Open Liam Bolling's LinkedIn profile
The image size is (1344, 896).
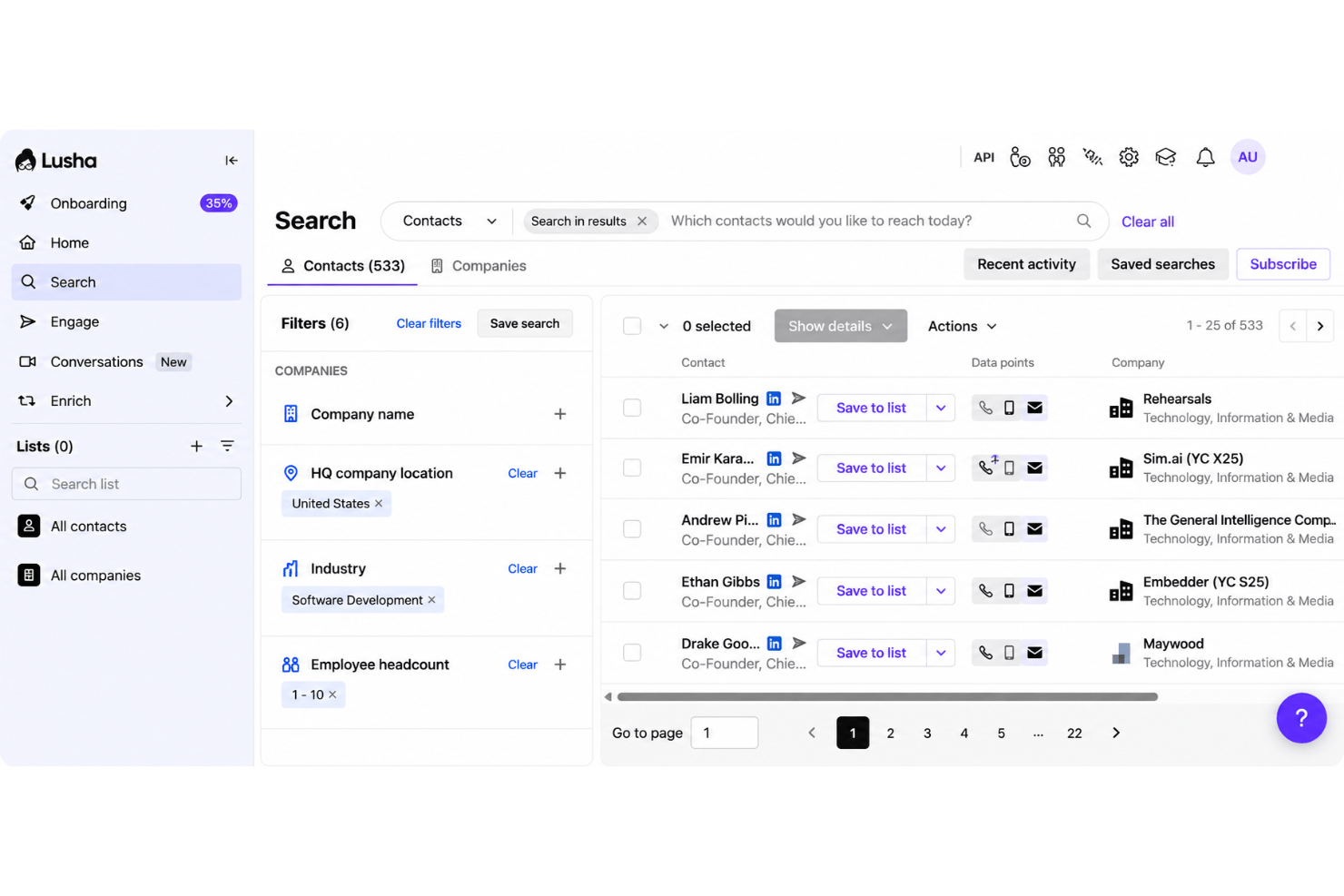(774, 399)
